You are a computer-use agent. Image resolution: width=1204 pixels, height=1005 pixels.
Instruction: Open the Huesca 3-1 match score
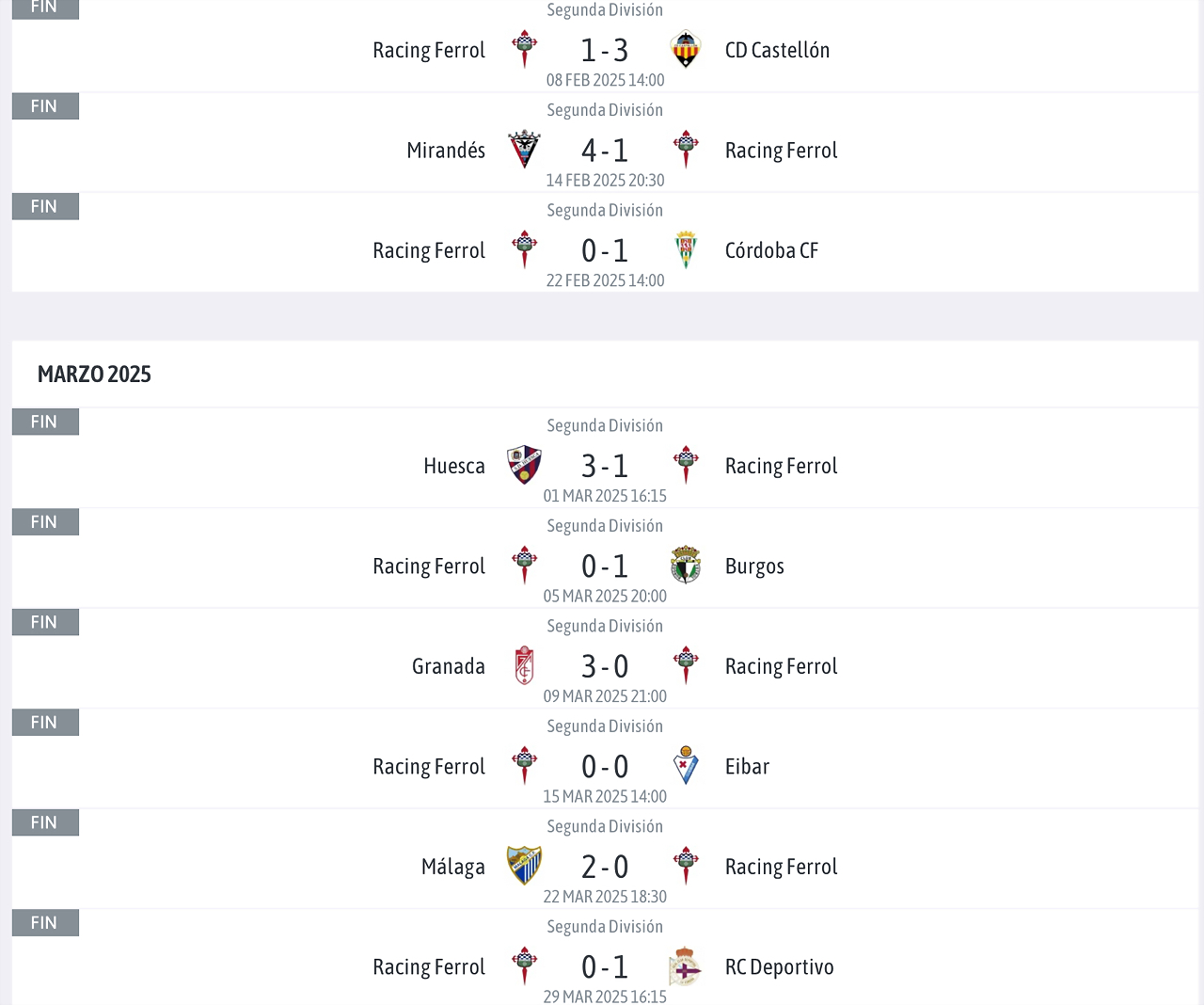click(605, 466)
